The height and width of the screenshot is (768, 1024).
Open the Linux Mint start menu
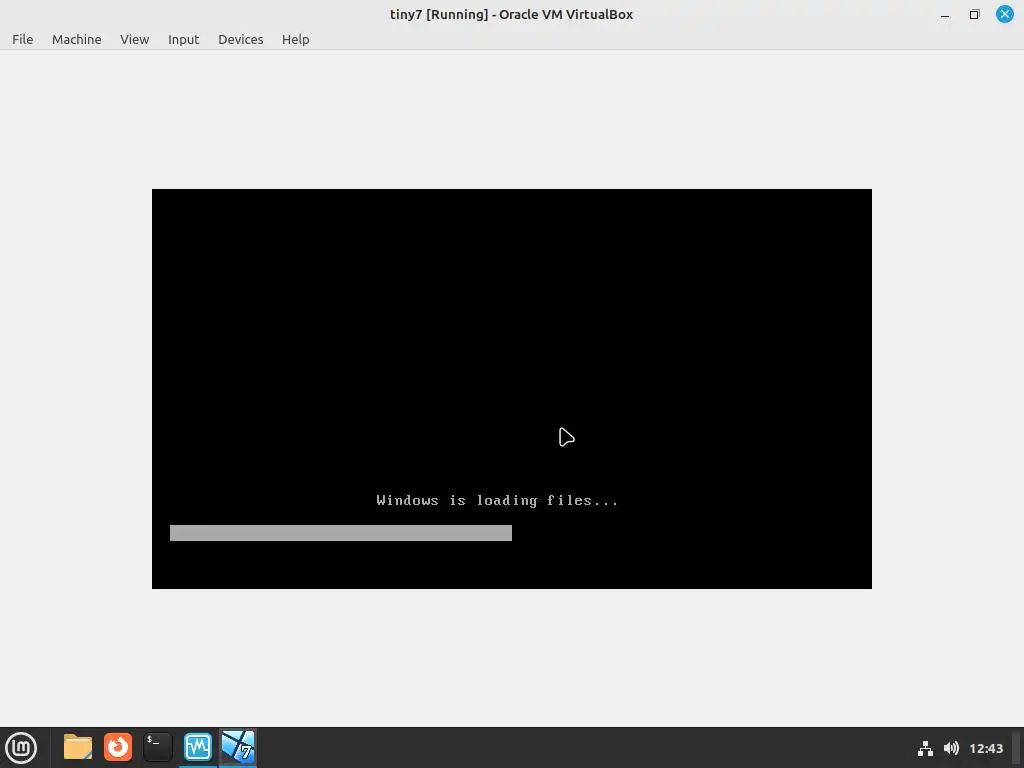[21, 748]
